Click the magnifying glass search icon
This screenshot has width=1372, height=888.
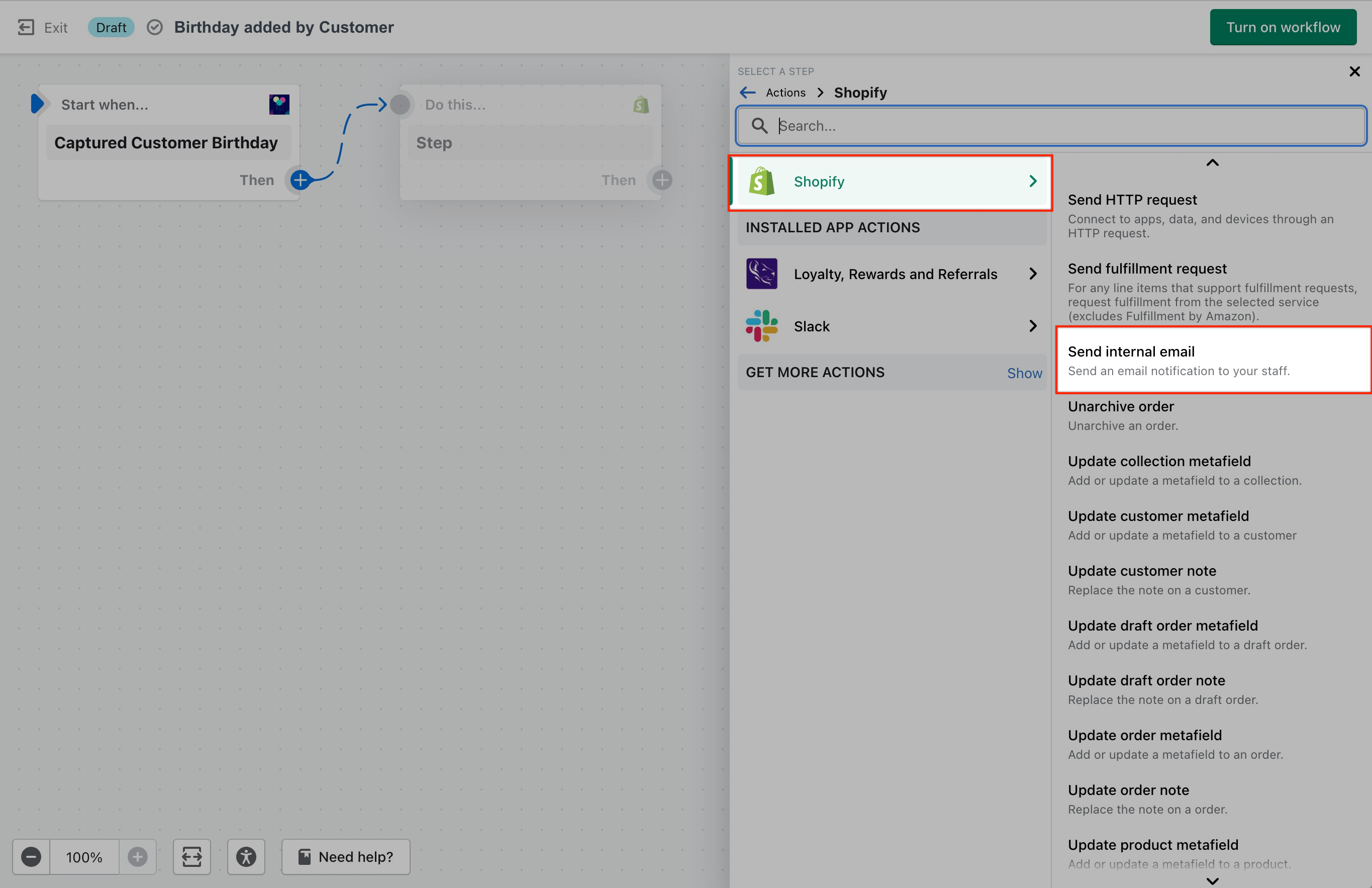759,126
